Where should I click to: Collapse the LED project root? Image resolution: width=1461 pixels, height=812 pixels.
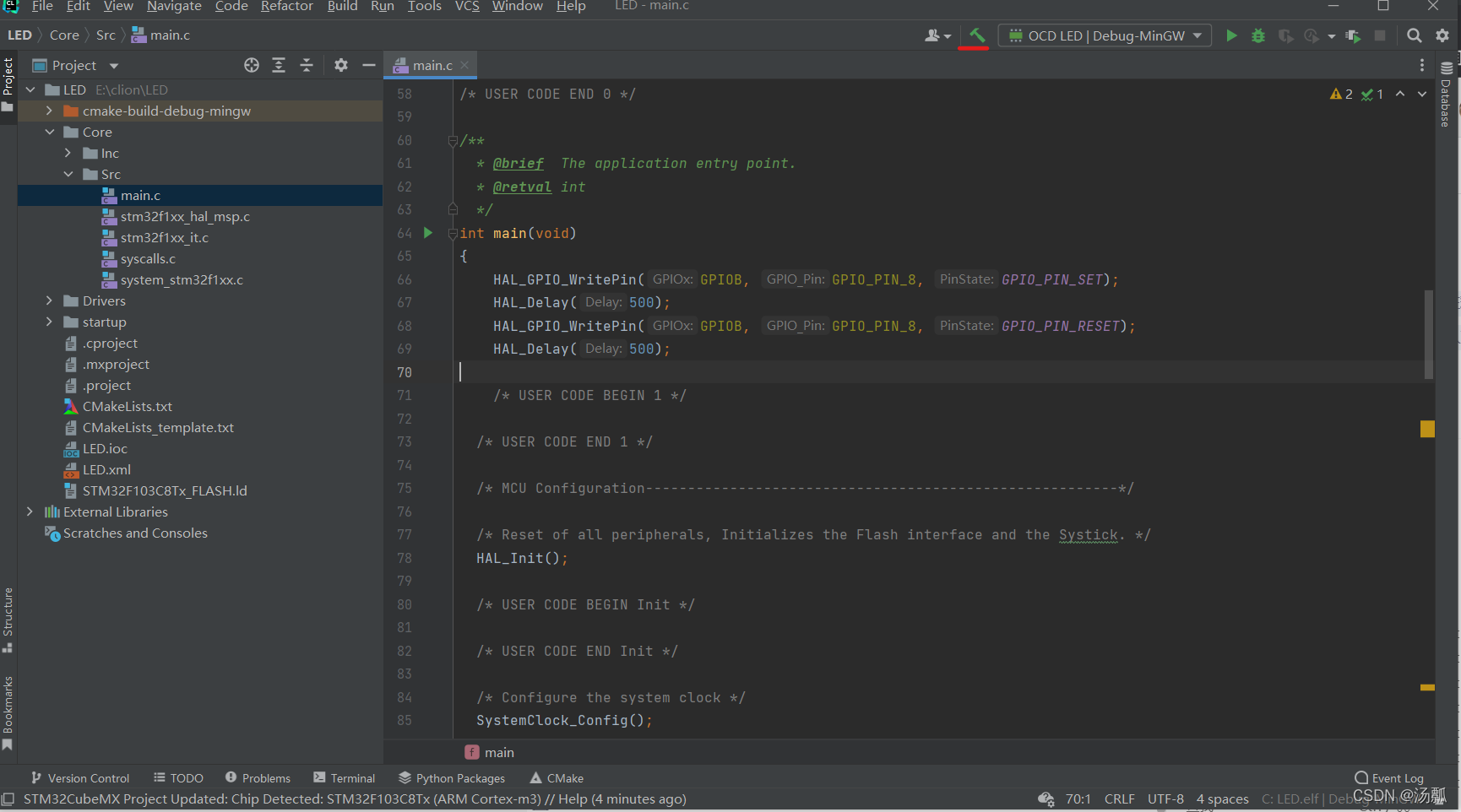(x=31, y=89)
